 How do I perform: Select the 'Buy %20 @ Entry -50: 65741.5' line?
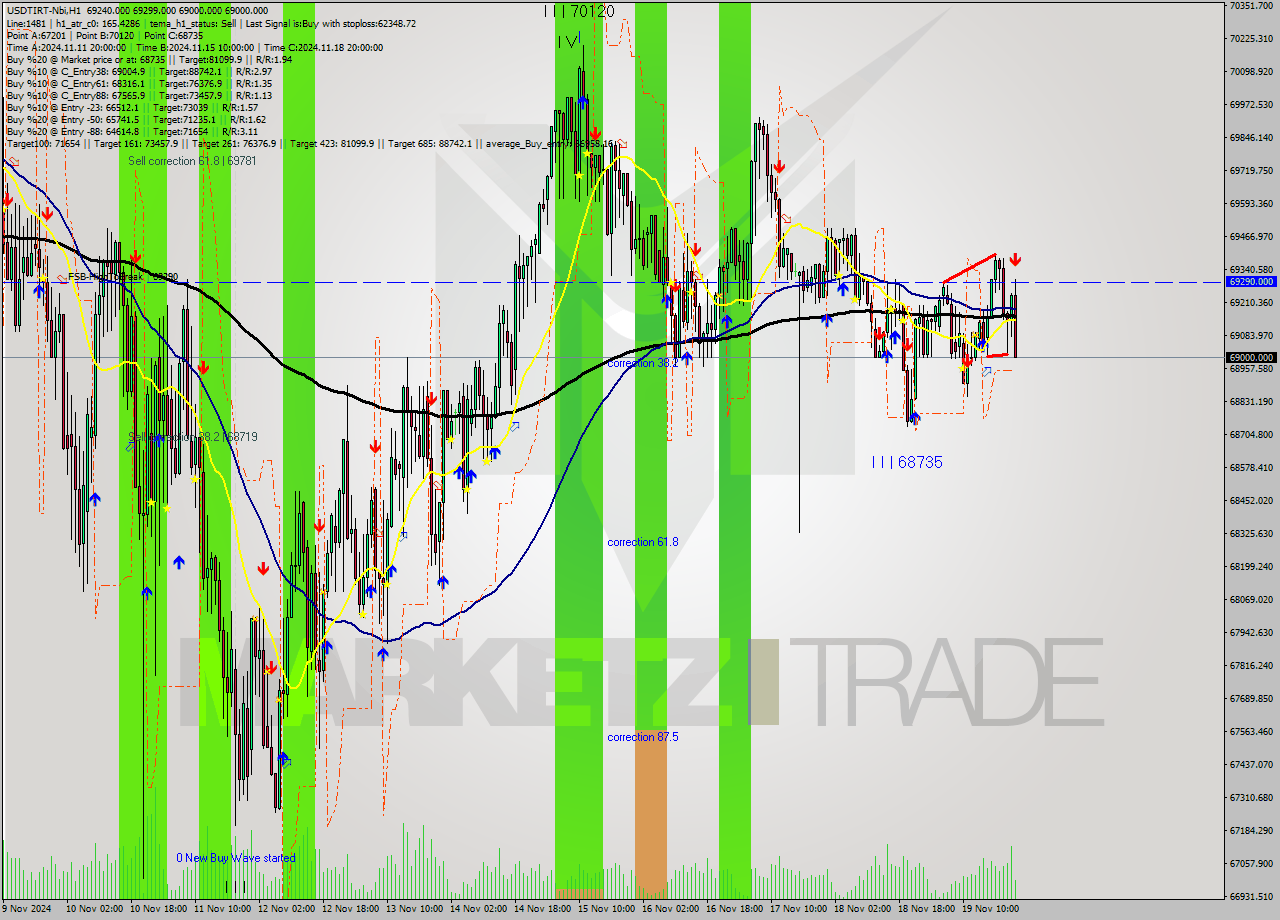[136, 119]
